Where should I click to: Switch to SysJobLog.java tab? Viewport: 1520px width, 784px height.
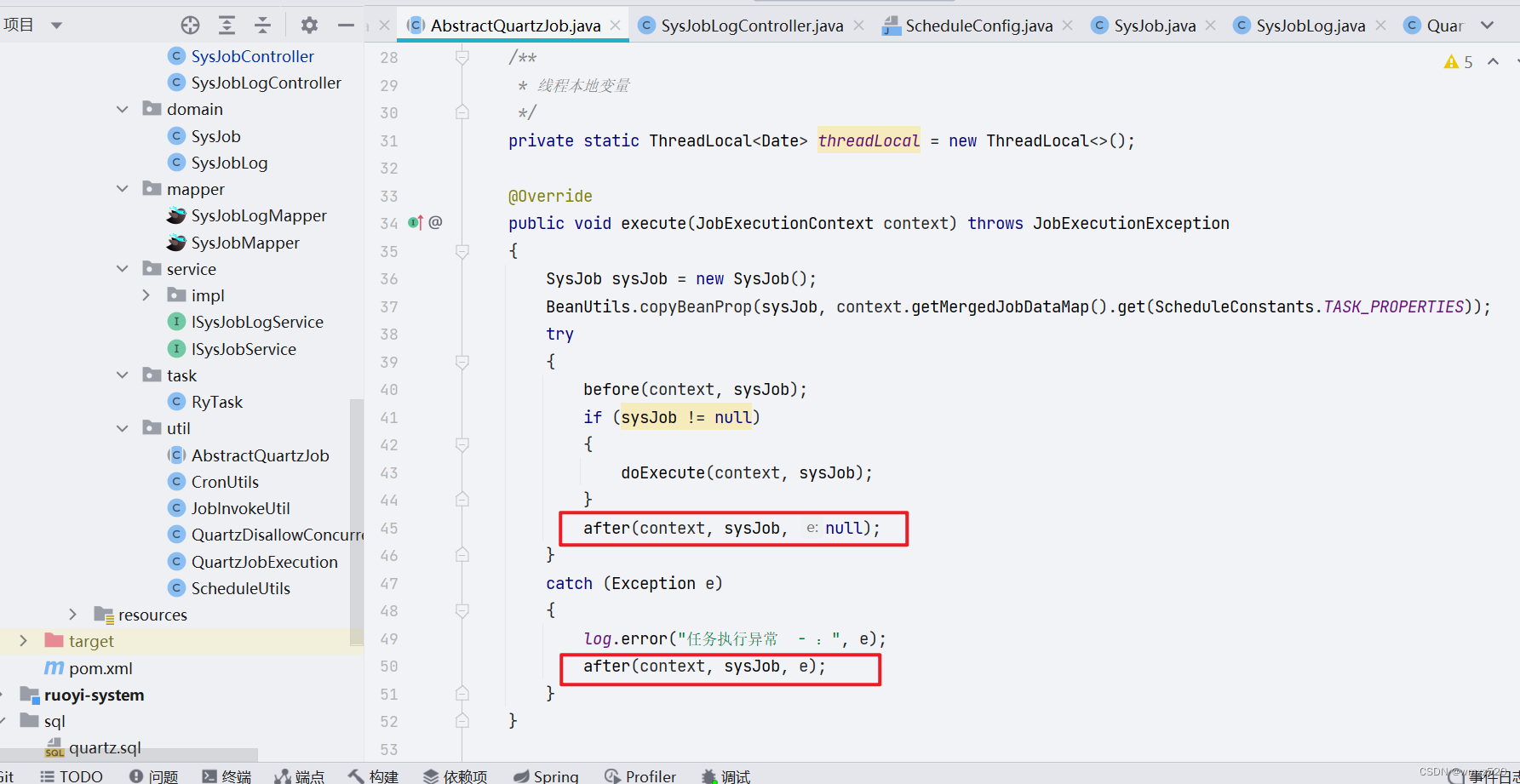click(x=1311, y=26)
